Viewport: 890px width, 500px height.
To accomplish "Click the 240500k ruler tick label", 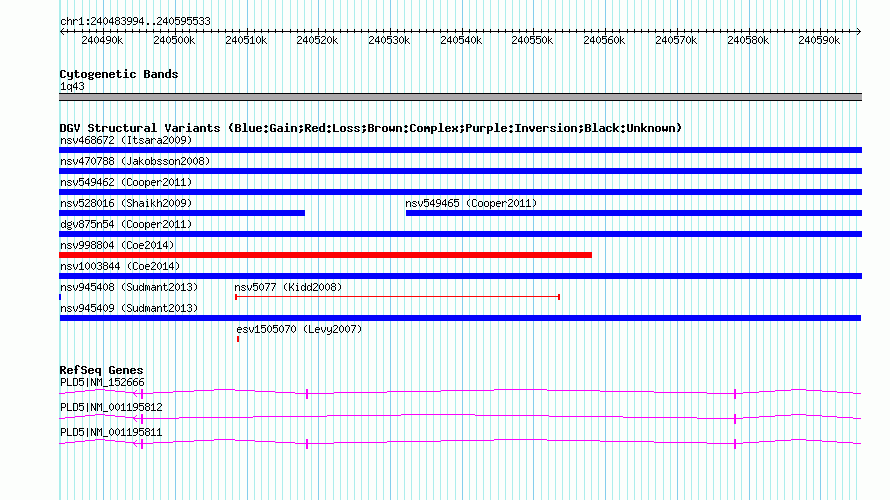I will pos(174,40).
